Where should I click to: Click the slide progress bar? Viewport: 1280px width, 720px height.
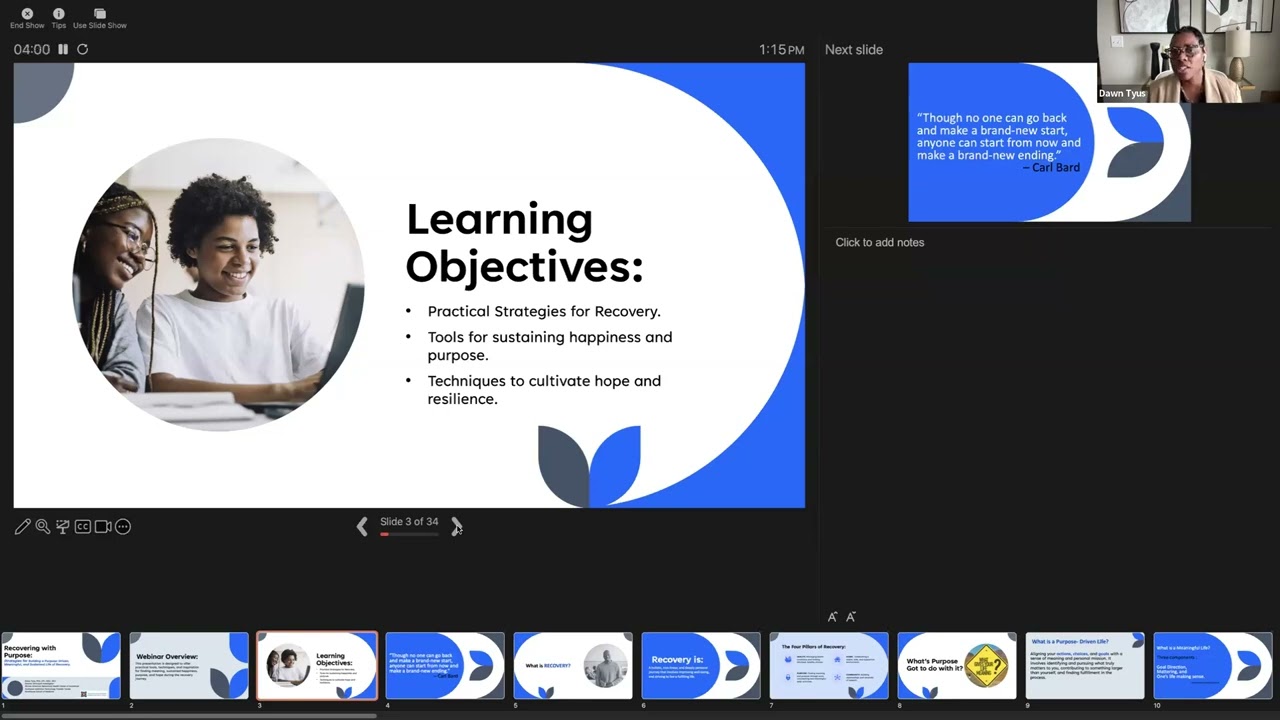pos(409,534)
